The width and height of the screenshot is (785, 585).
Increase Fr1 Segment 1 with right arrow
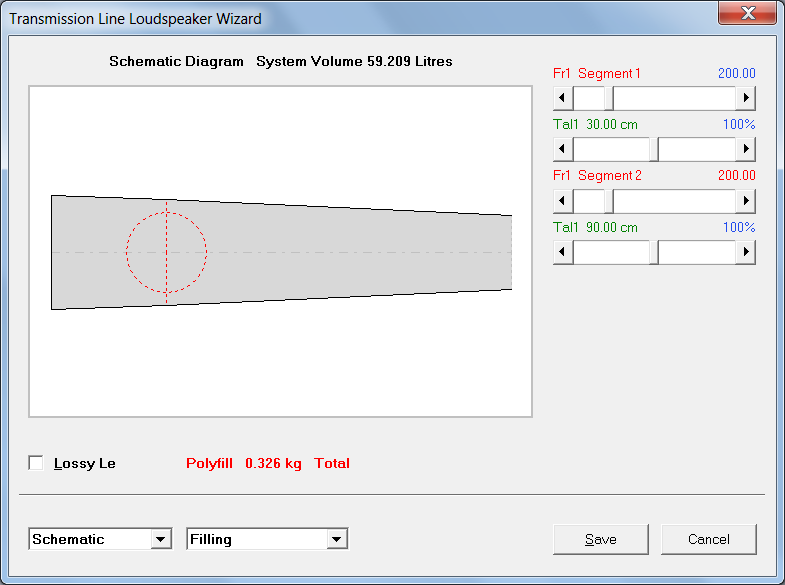click(745, 98)
